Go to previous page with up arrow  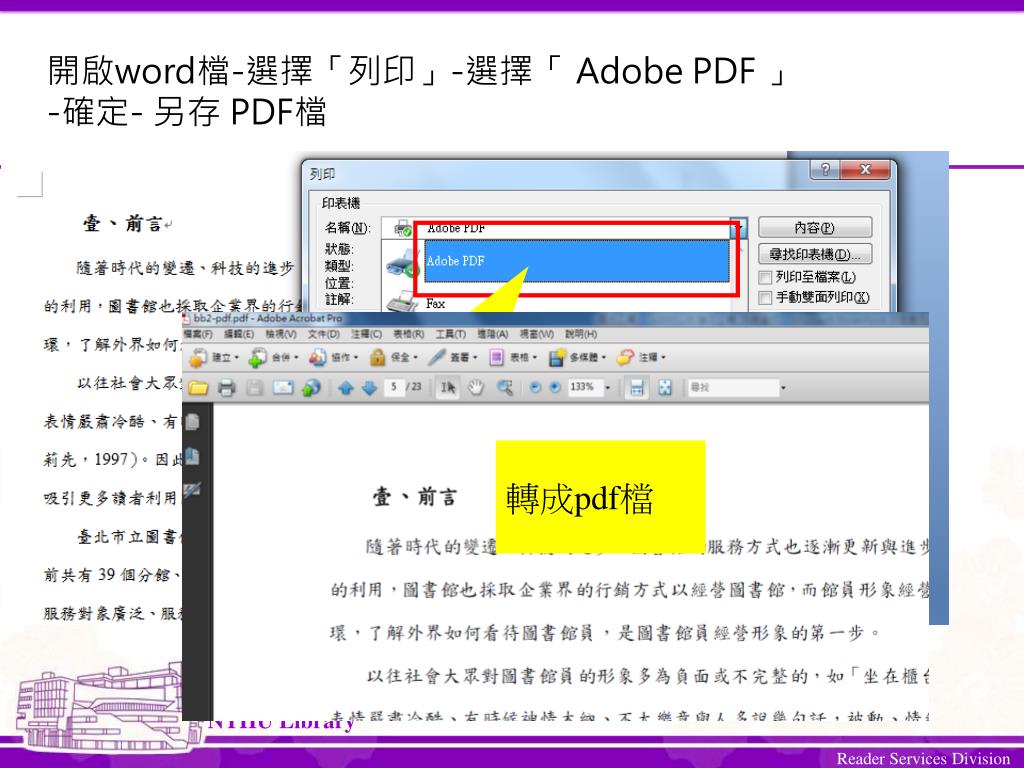coord(345,387)
